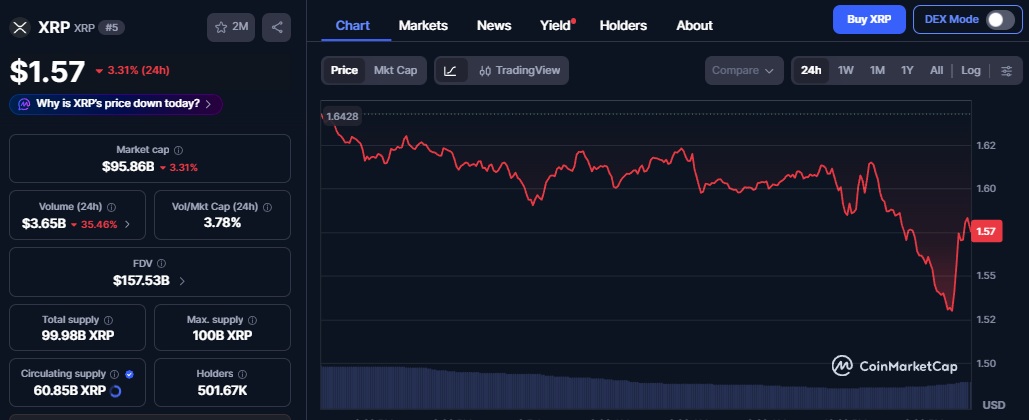Open News tab
The height and width of the screenshot is (420, 1029).
[x=494, y=26]
